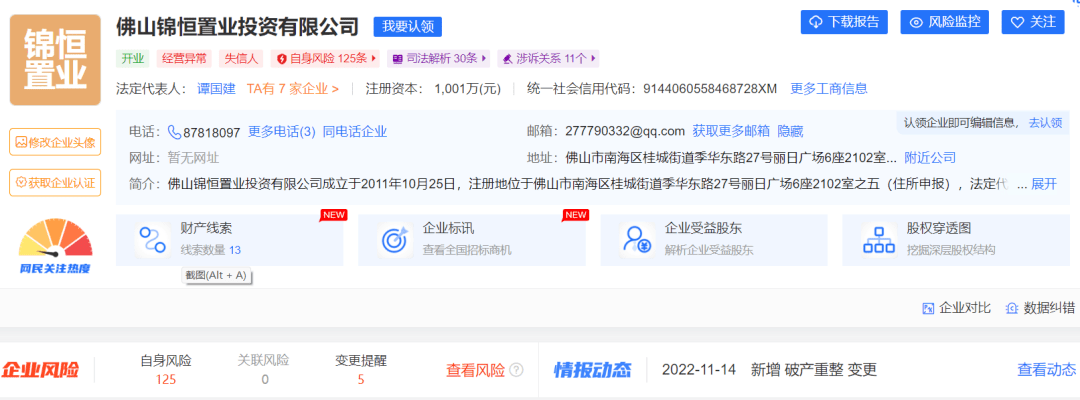The image size is (1080, 400).
Task: Click the 数据纠错 correction icon
Action: click(1012, 308)
